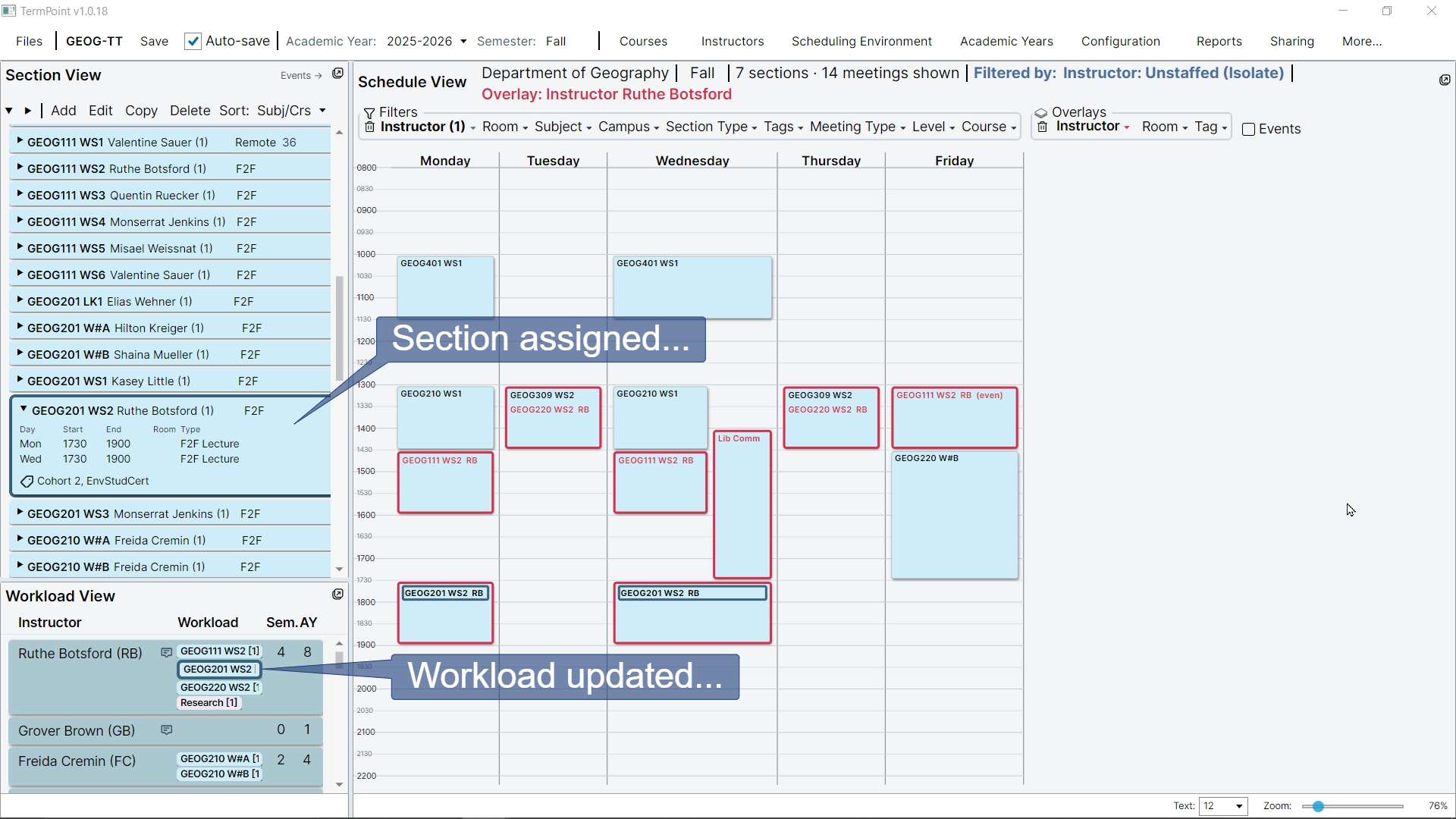Click the Filters funnel icon
Screen dimensions: 1456x819
(370, 113)
